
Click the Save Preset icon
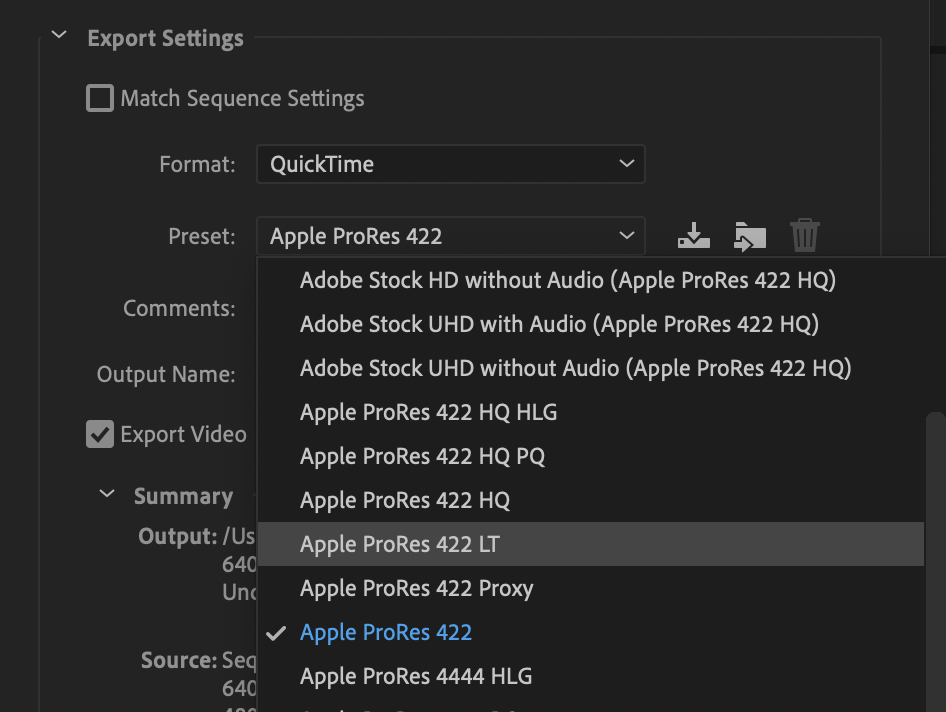[x=693, y=236]
